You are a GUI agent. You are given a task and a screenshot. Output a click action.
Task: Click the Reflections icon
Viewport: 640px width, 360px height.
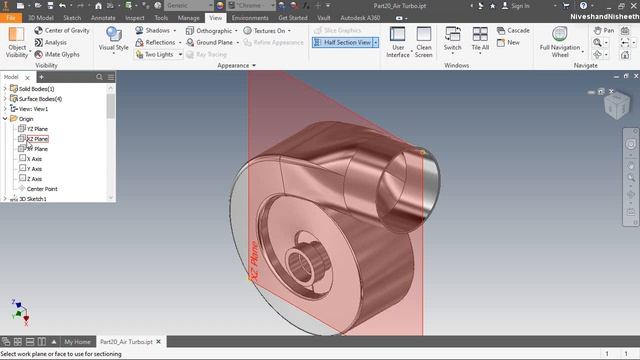(x=139, y=42)
